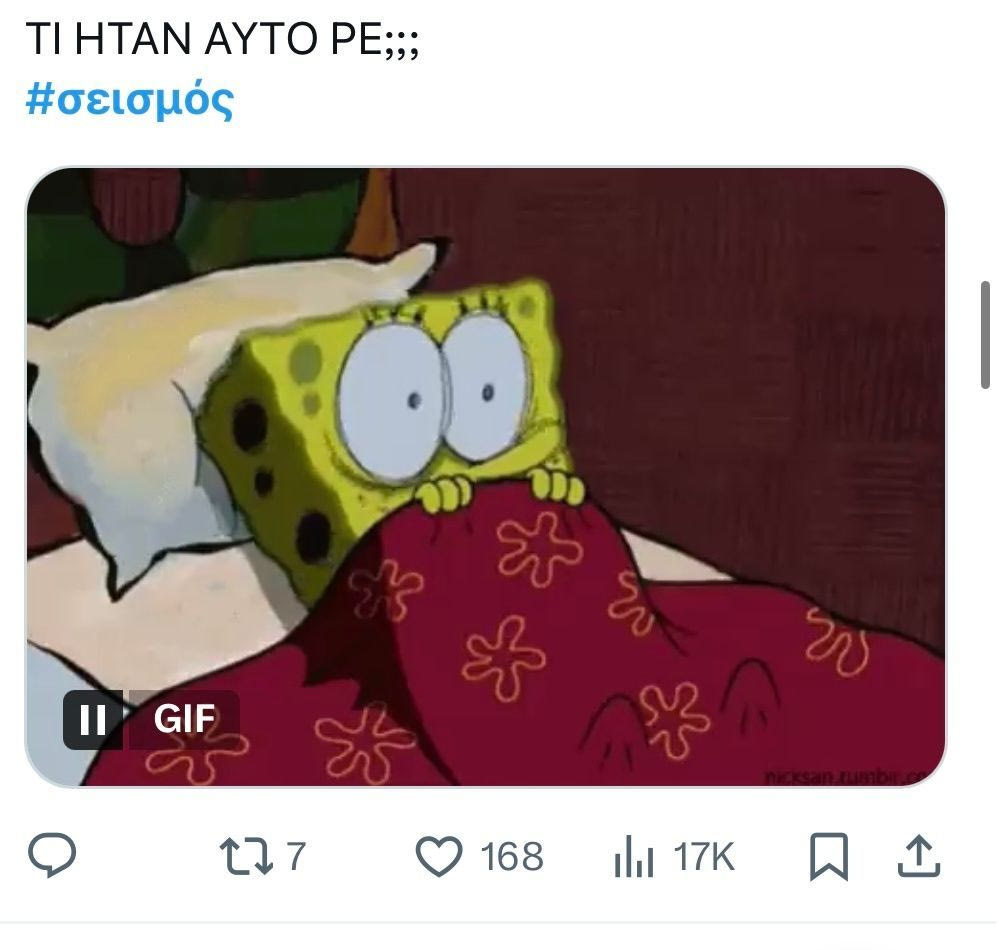Click the reply speech bubble icon

click(x=51, y=857)
